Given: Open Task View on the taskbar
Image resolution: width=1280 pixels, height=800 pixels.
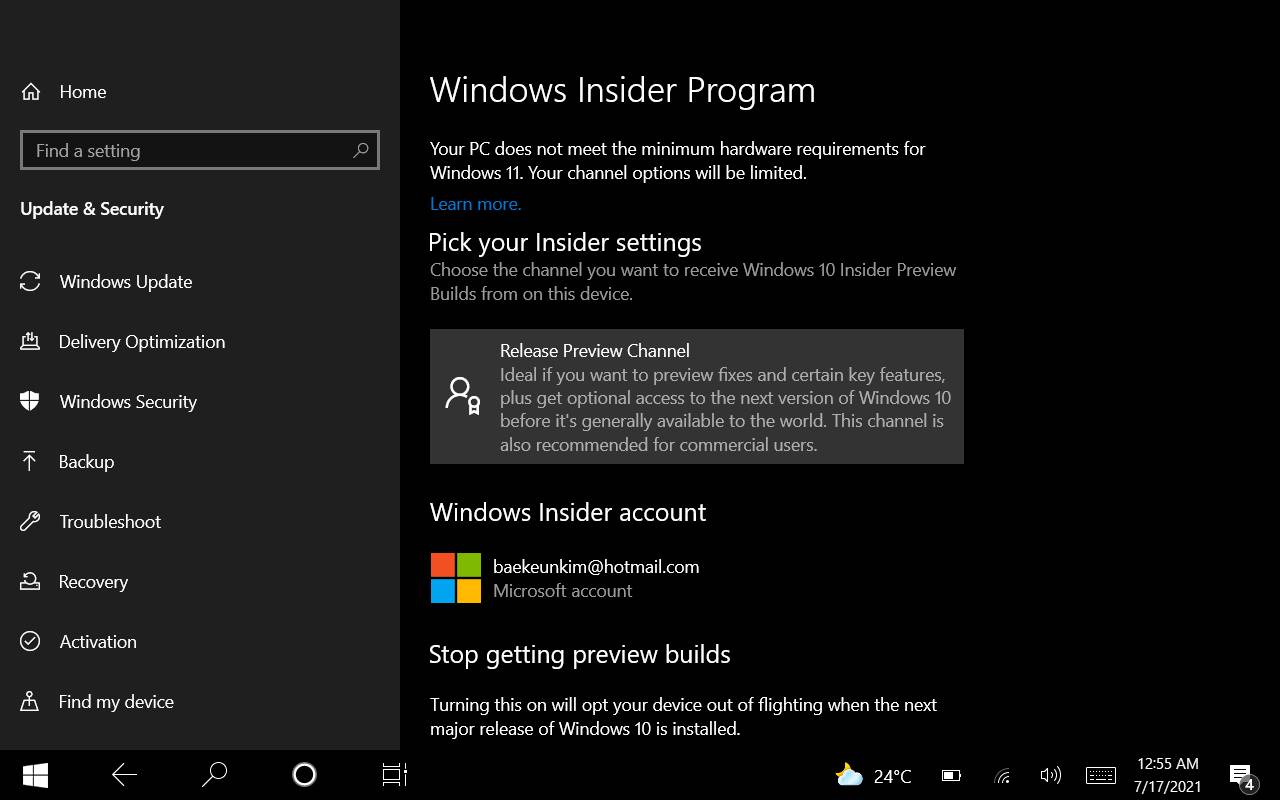Looking at the screenshot, I should point(395,775).
